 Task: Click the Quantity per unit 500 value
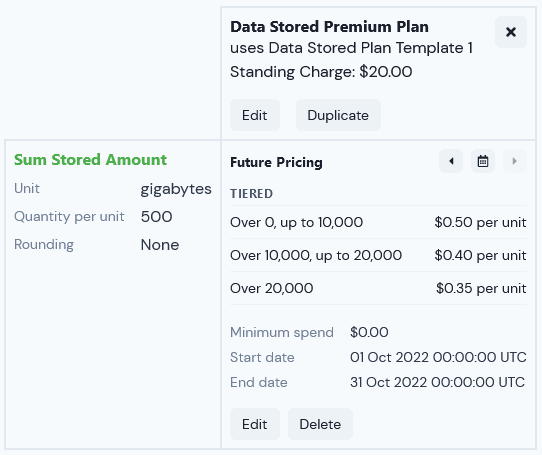click(156, 217)
